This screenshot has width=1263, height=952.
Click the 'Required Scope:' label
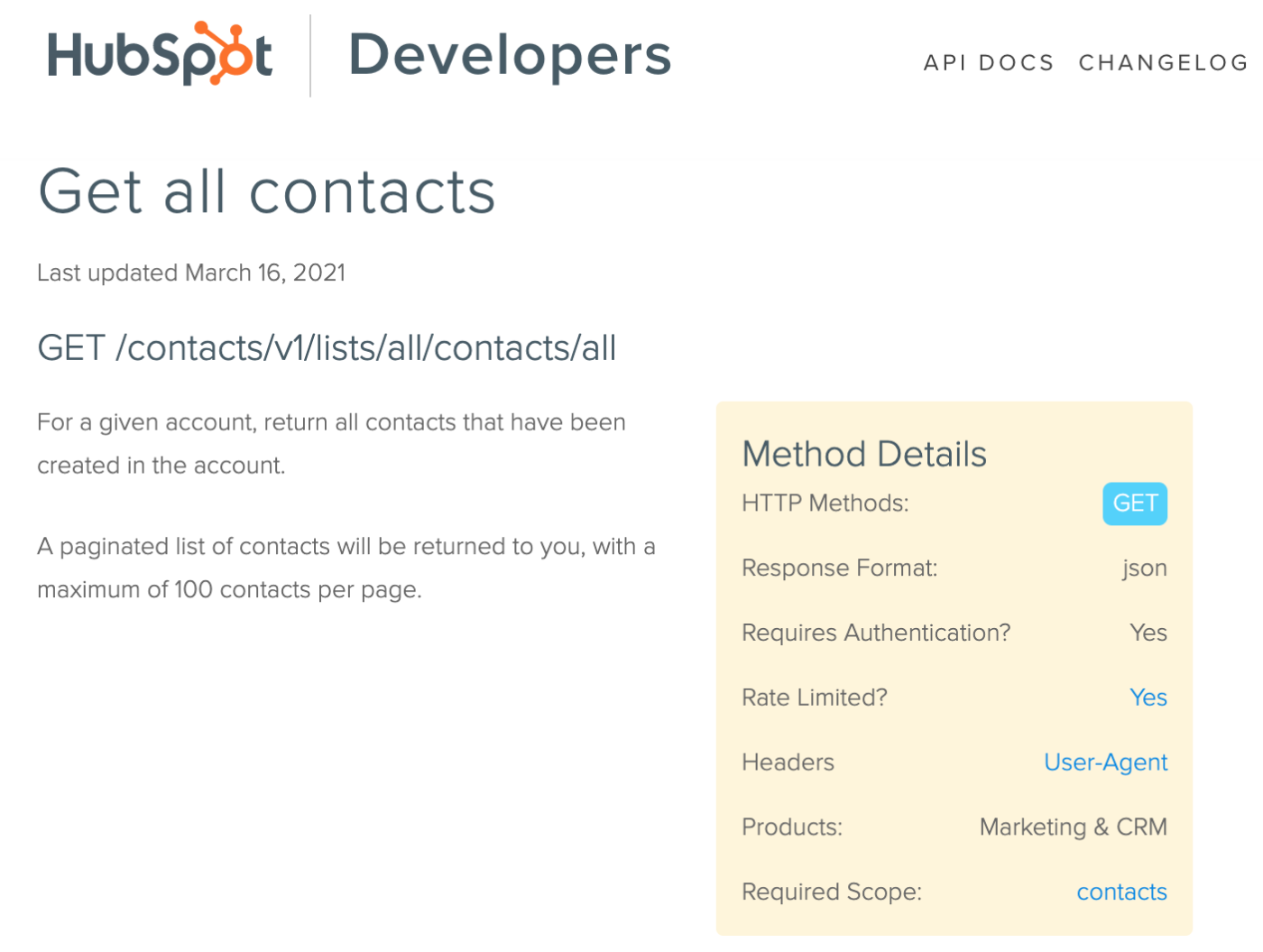(x=831, y=892)
